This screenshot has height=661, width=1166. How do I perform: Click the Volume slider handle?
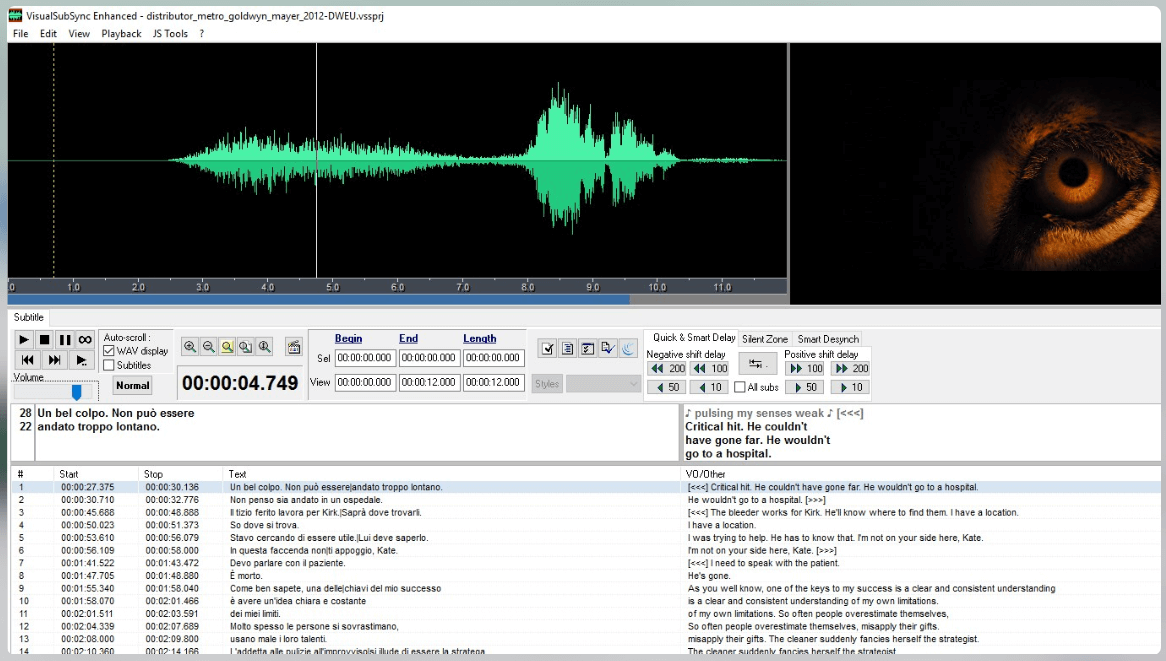tap(76, 392)
